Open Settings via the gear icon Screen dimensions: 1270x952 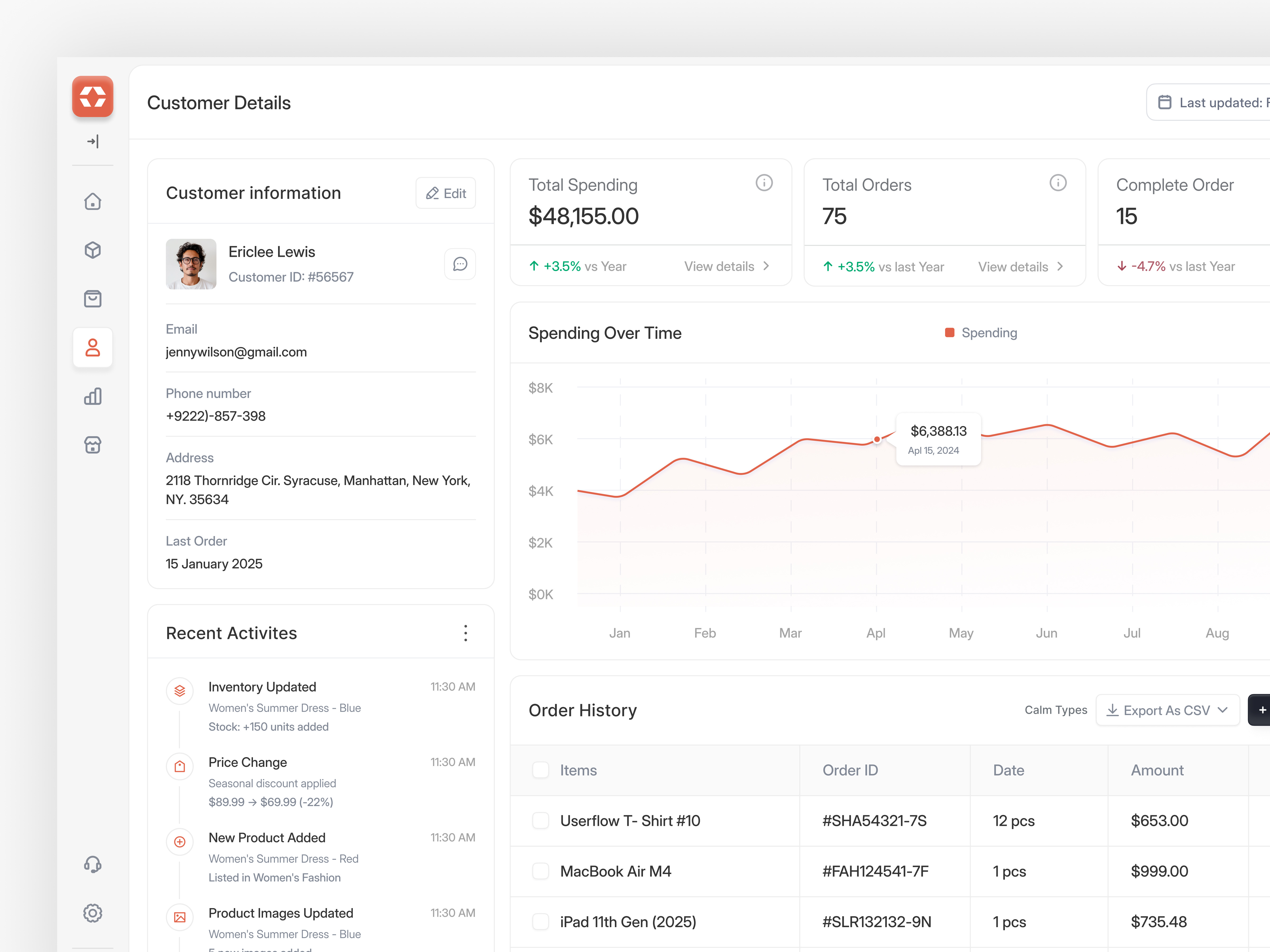[92, 913]
